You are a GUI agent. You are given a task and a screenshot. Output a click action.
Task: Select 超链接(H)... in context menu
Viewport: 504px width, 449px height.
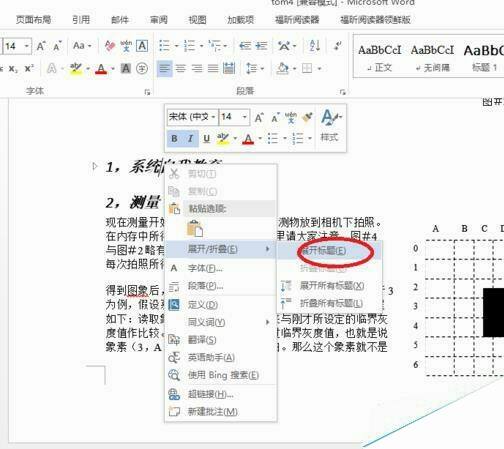[221, 394]
